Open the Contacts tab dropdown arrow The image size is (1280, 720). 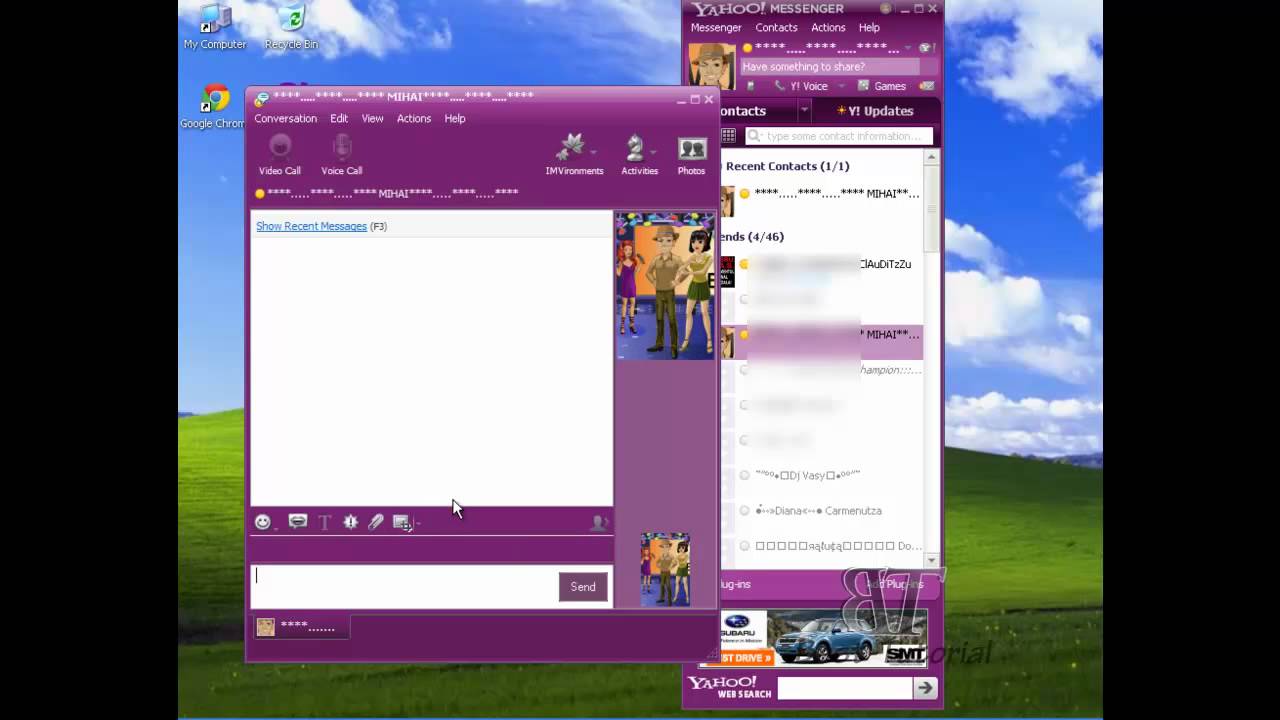click(x=804, y=111)
